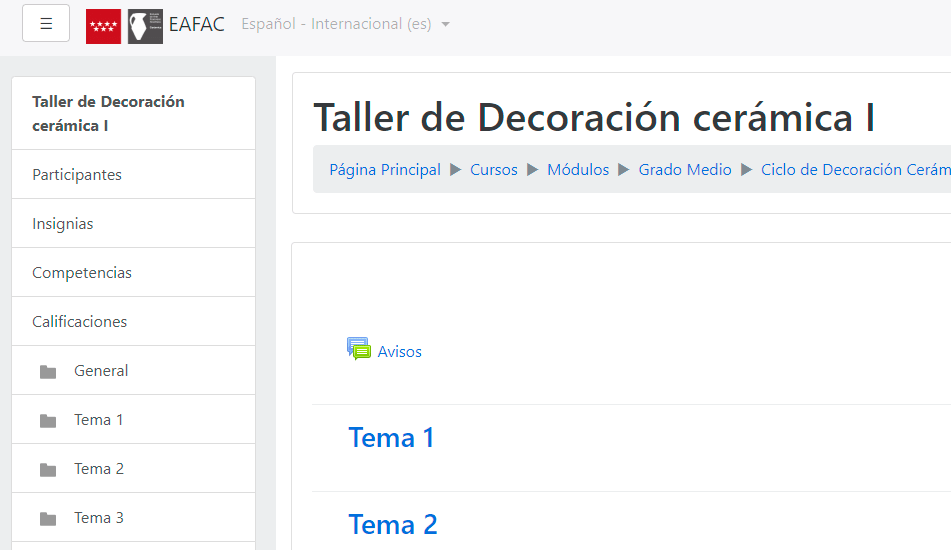Click the Módulos breadcrumb link
This screenshot has width=951, height=550.
(x=578, y=170)
